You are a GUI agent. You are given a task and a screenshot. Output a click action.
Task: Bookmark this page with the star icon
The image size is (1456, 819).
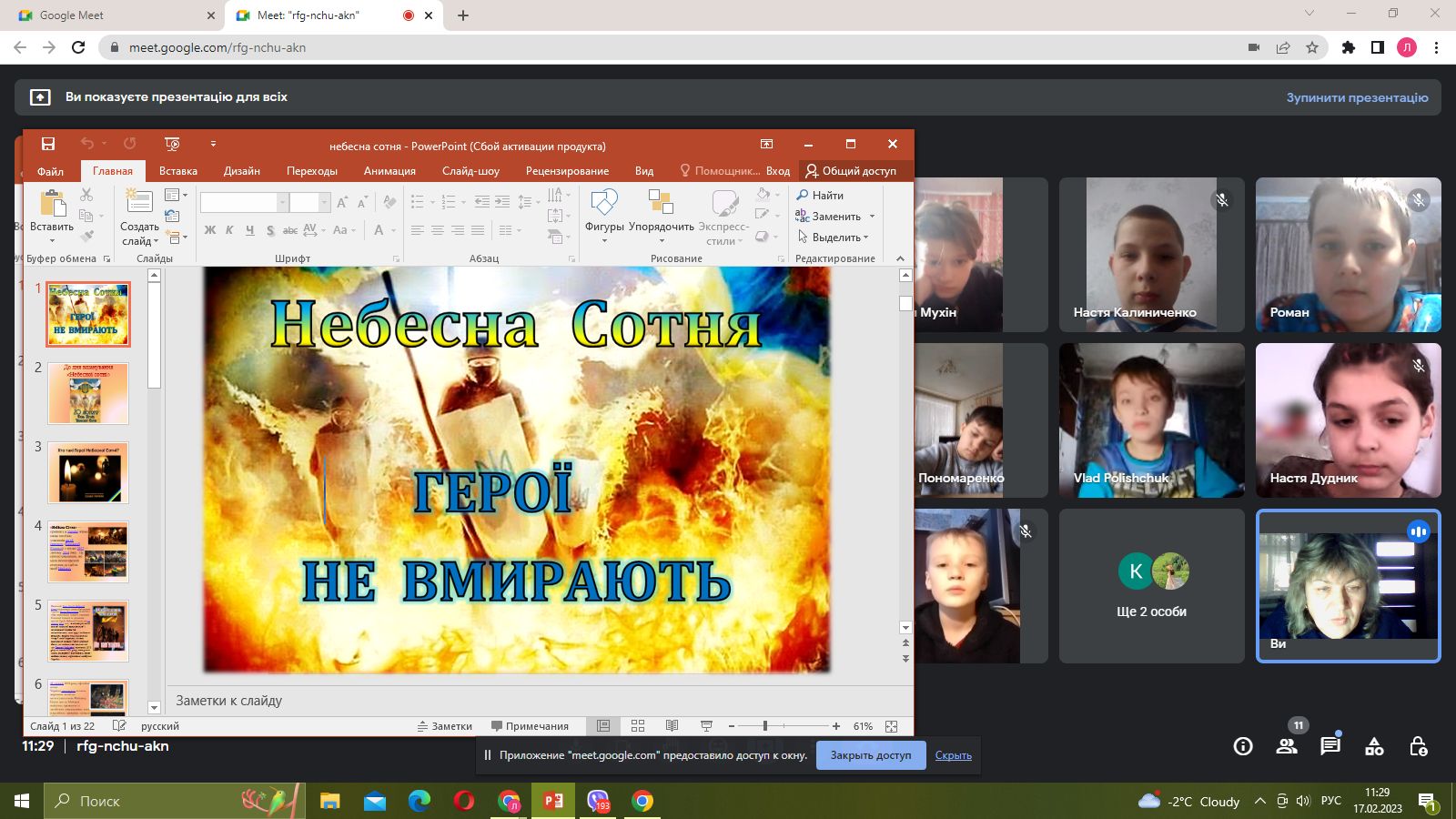click(1311, 47)
